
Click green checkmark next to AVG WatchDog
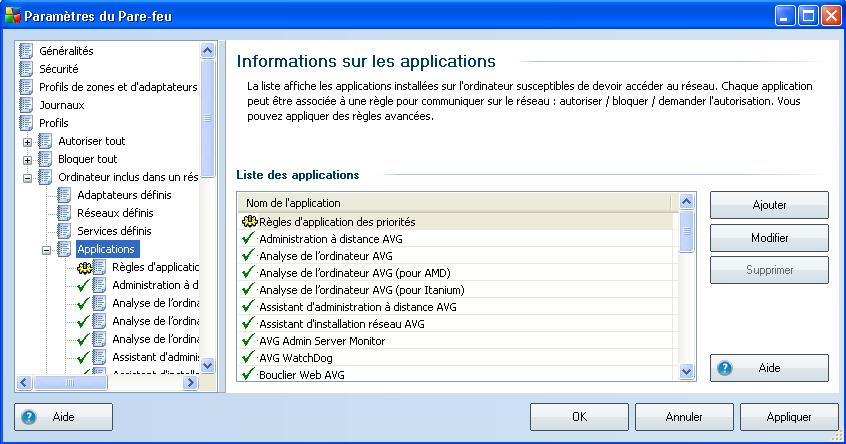[x=249, y=358]
